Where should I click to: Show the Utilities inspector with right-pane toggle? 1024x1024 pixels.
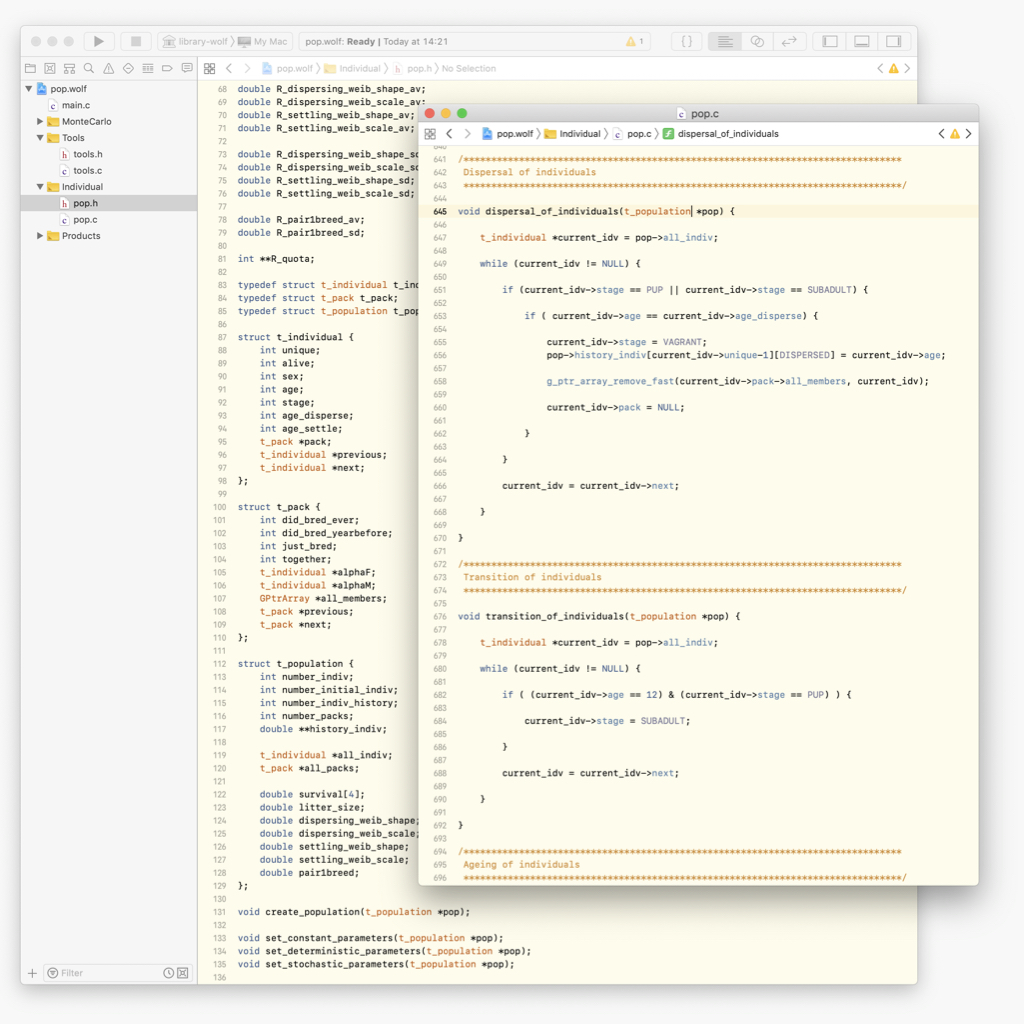click(x=892, y=41)
